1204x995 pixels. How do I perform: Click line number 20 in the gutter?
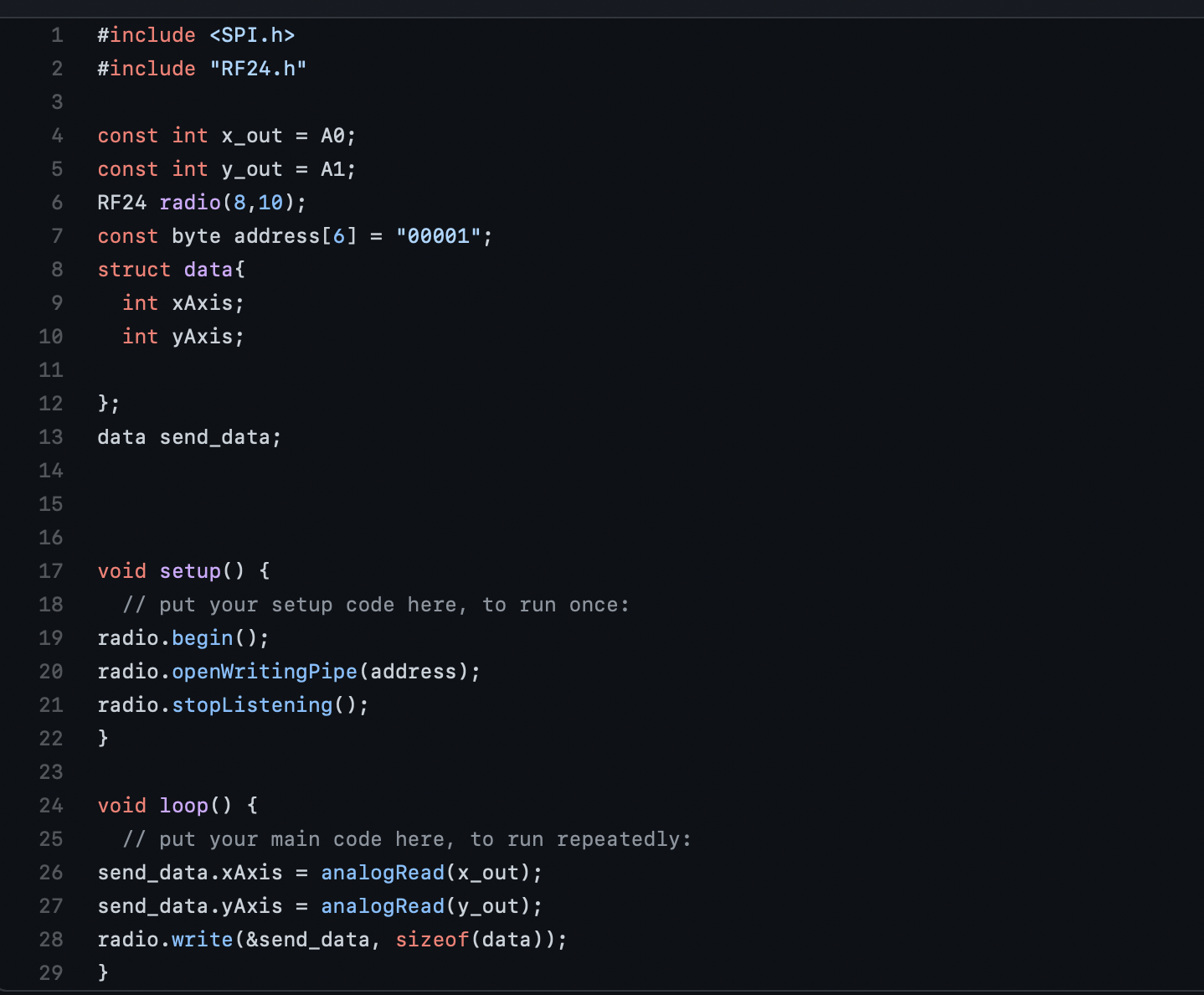point(51,672)
